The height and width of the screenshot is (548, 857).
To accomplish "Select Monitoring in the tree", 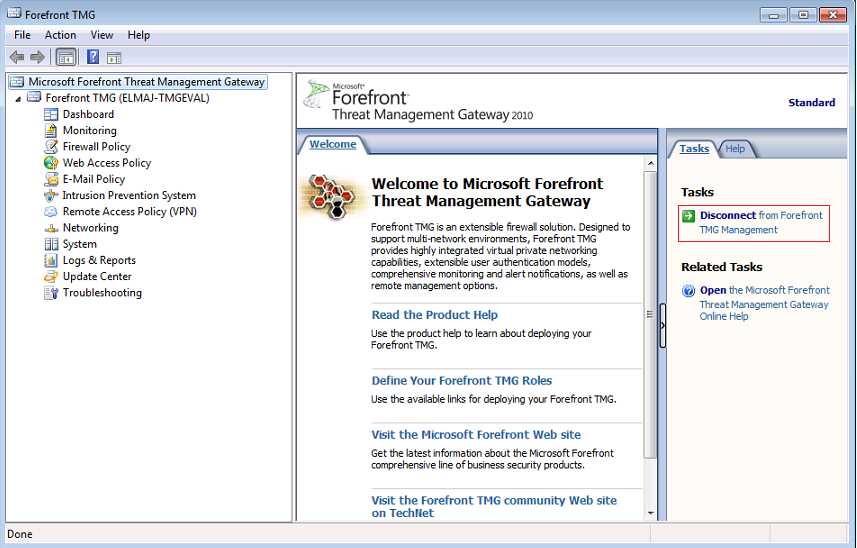I will pos(90,130).
